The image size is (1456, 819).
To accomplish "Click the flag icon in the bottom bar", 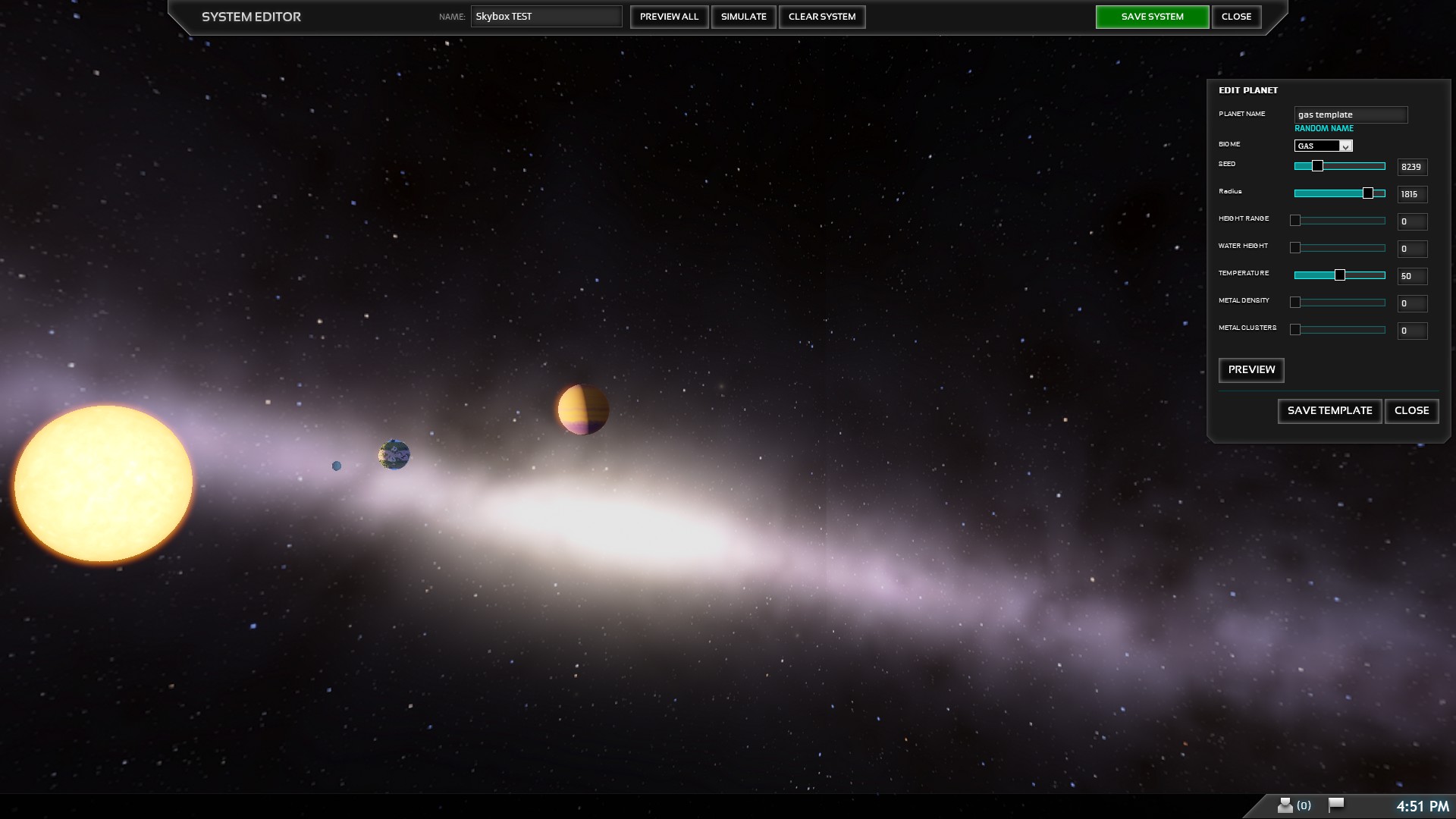I will [x=1336, y=805].
